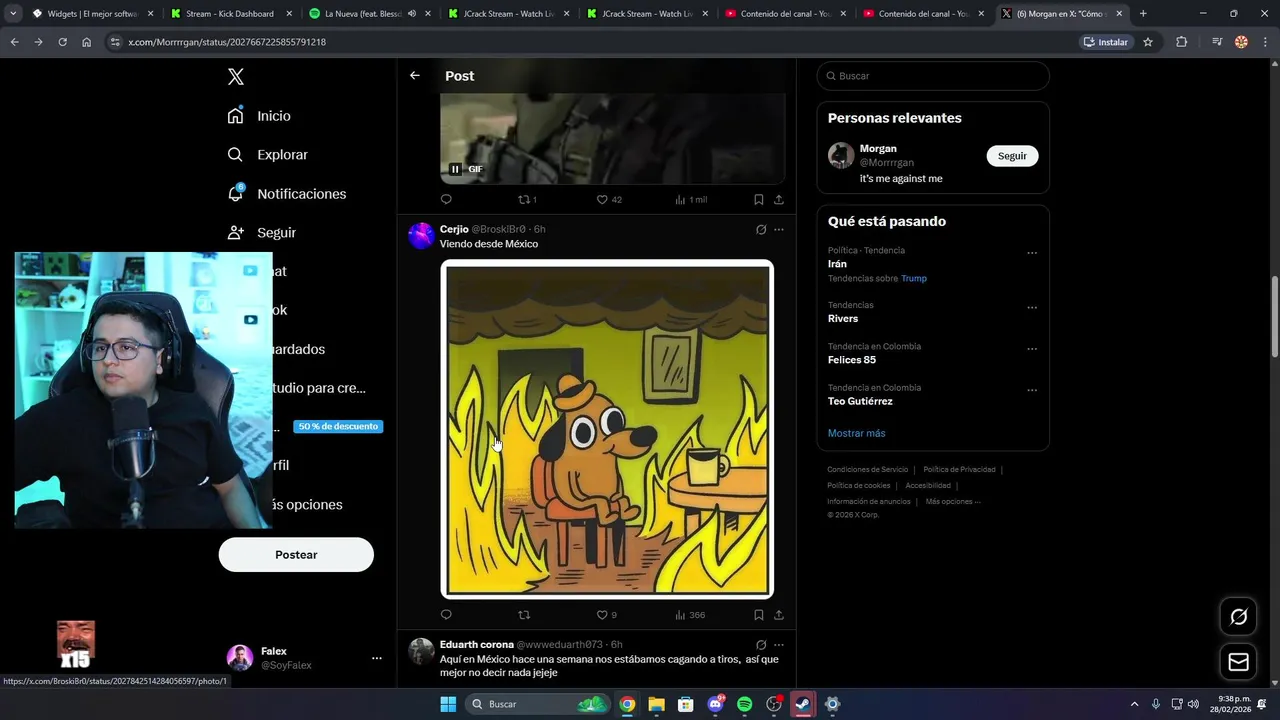Open the floating Grok button
Viewport: 1280px width, 720px height.
click(x=1238, y=617)
